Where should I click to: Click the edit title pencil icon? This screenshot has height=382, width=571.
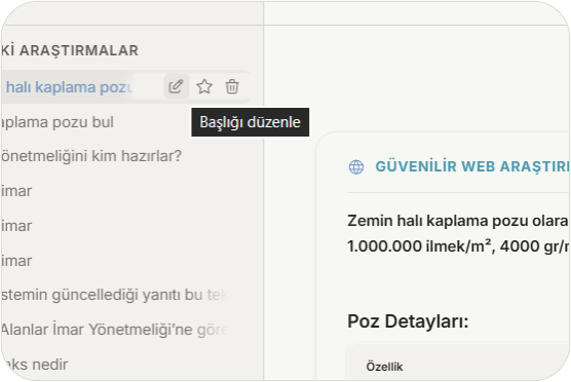coord(176,87)
